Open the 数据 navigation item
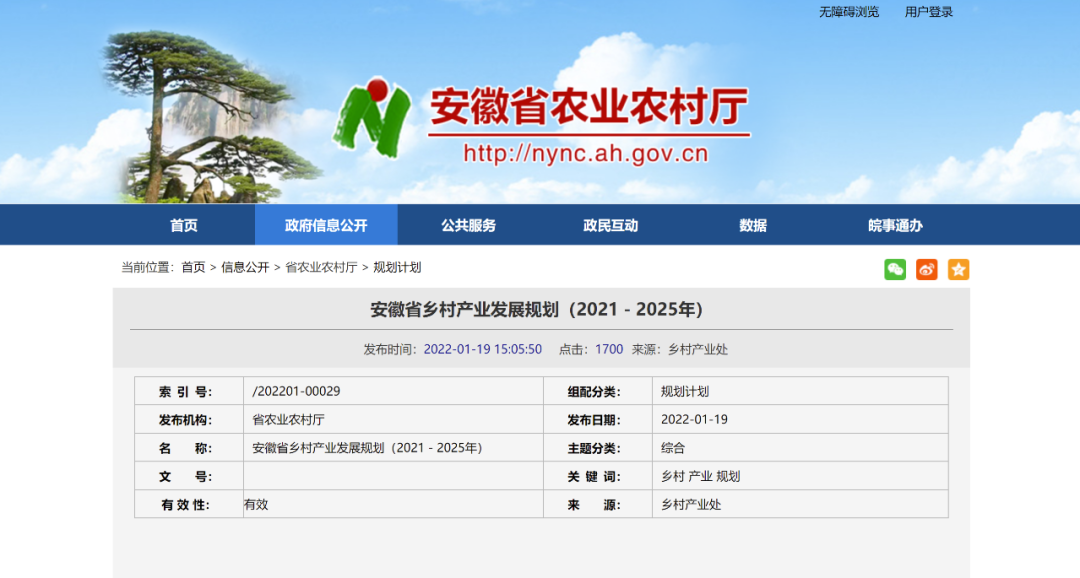The height and width of the screenshot is (578, 1080). [x=753, y=225]
